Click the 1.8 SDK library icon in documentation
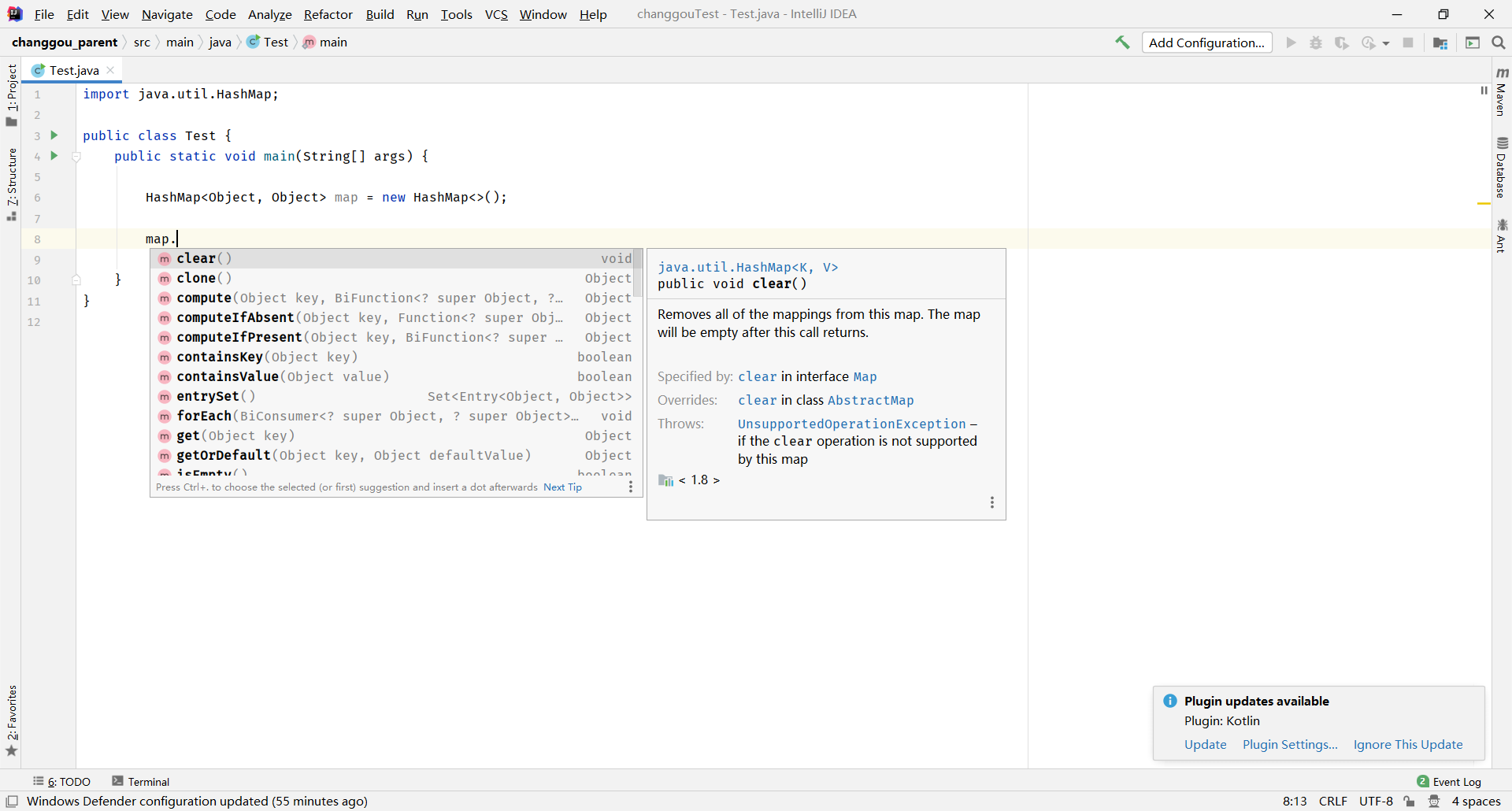 (665, 480)
